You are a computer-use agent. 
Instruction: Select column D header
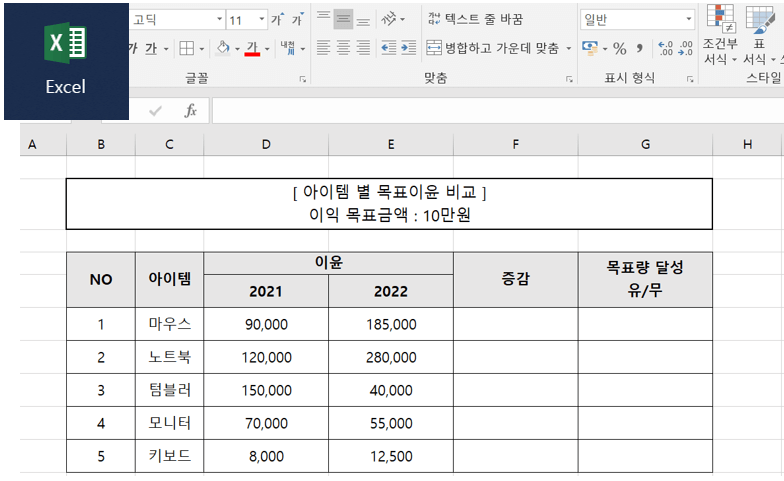point(266,145)
